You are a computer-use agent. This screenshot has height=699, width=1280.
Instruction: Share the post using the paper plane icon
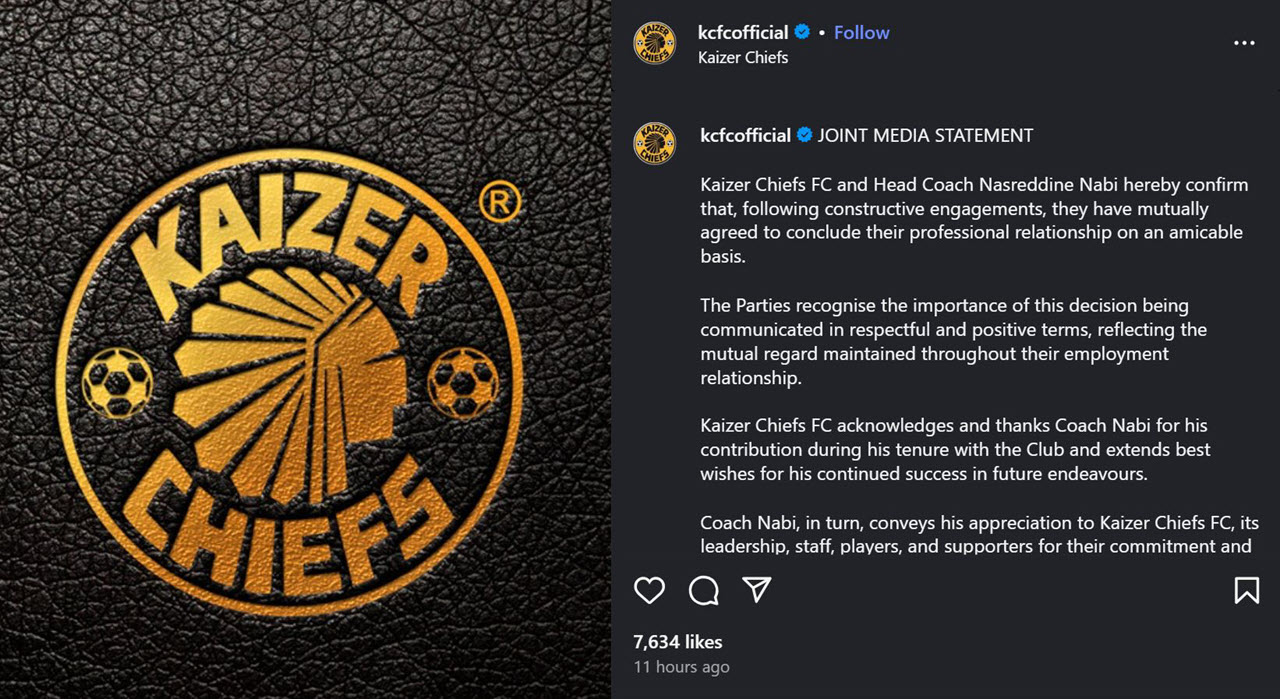point(757,590)
